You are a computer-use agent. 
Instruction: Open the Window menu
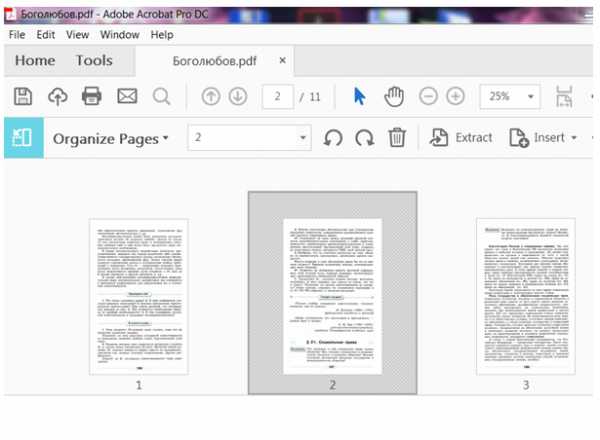(x=120, y=35)
